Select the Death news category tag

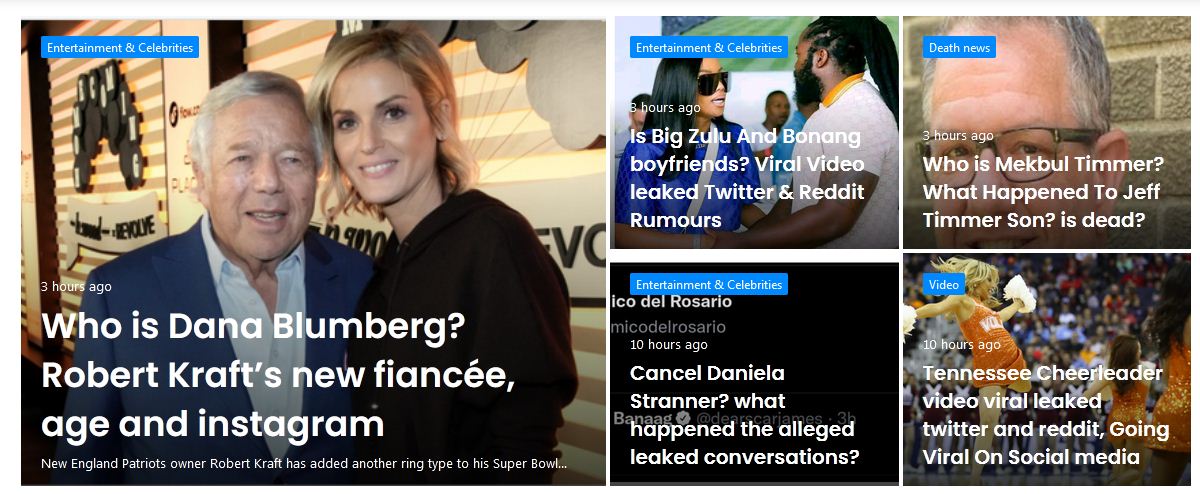959,47
